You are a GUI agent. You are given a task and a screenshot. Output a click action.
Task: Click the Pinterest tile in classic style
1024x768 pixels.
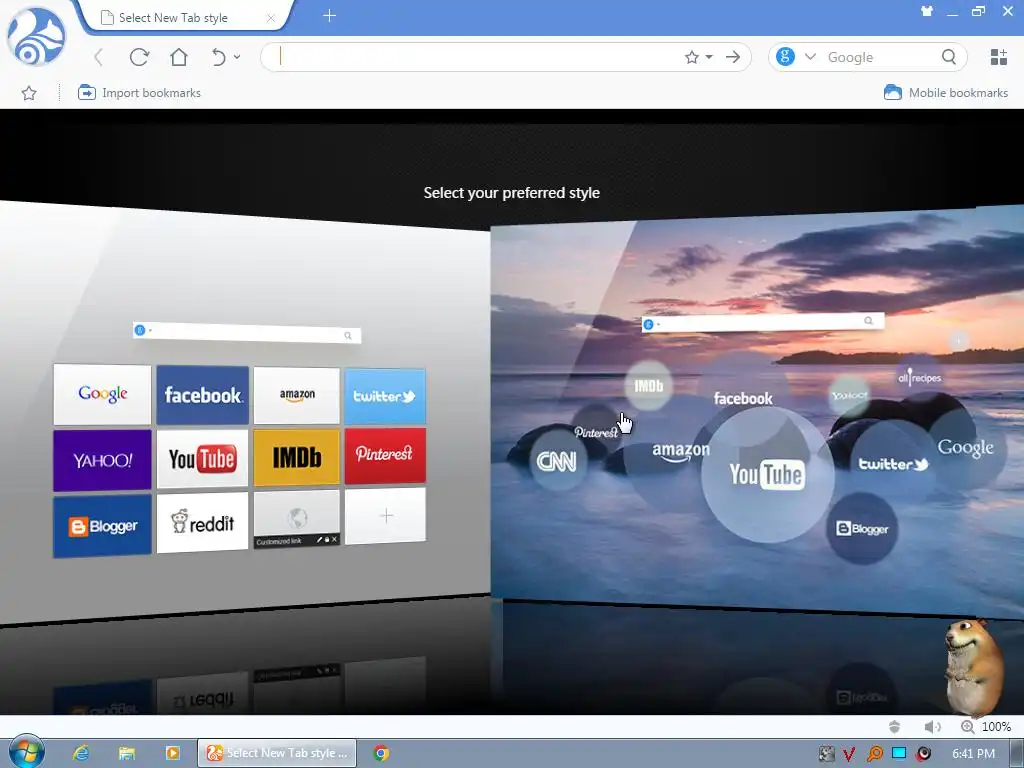point(385,456)
